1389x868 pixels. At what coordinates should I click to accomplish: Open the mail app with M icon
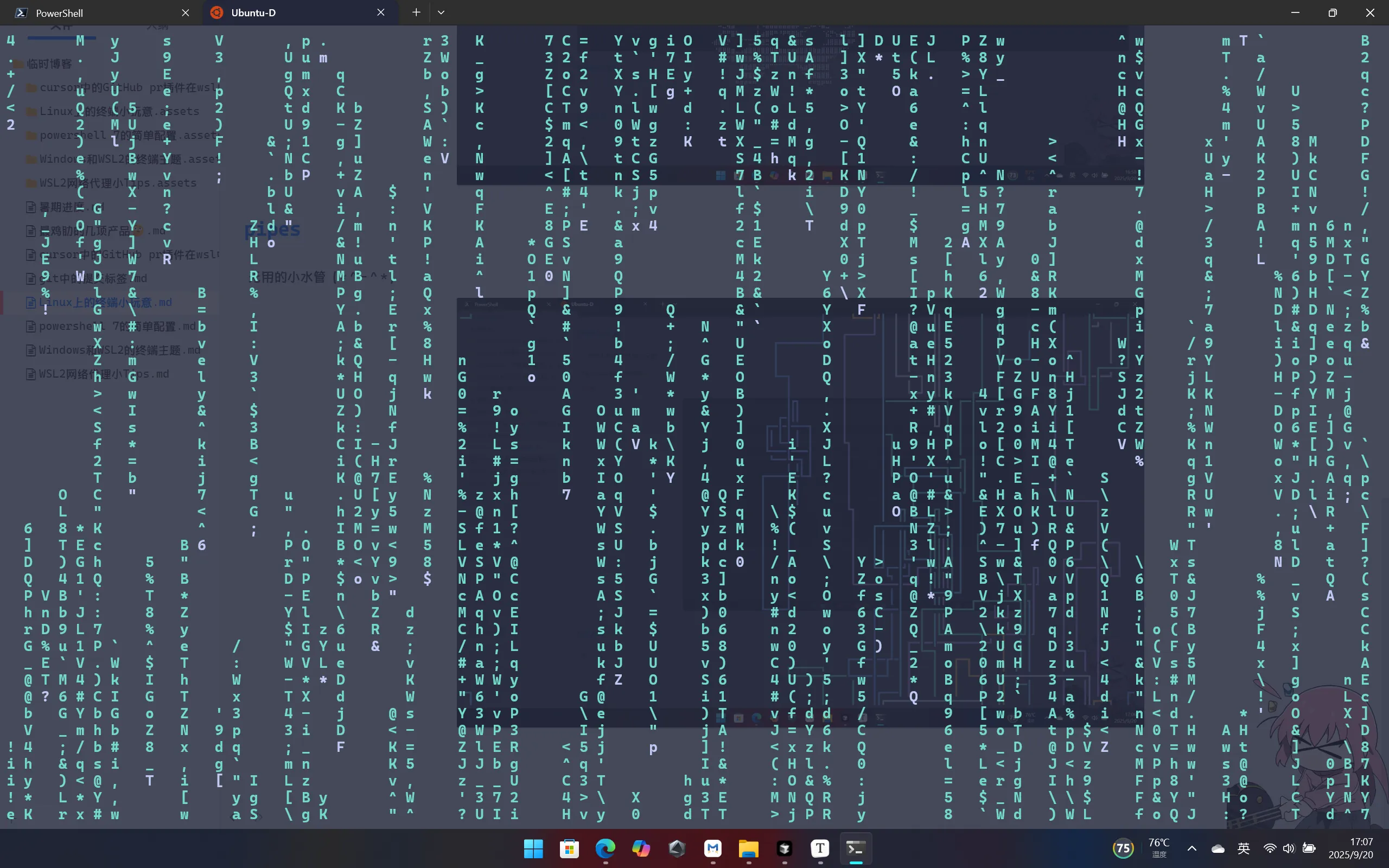tap(713, 848)
